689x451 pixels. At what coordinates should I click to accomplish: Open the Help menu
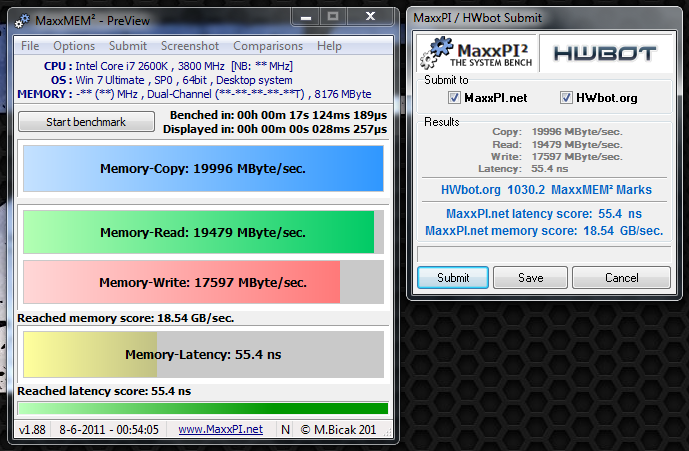click(x=329, y=46)
